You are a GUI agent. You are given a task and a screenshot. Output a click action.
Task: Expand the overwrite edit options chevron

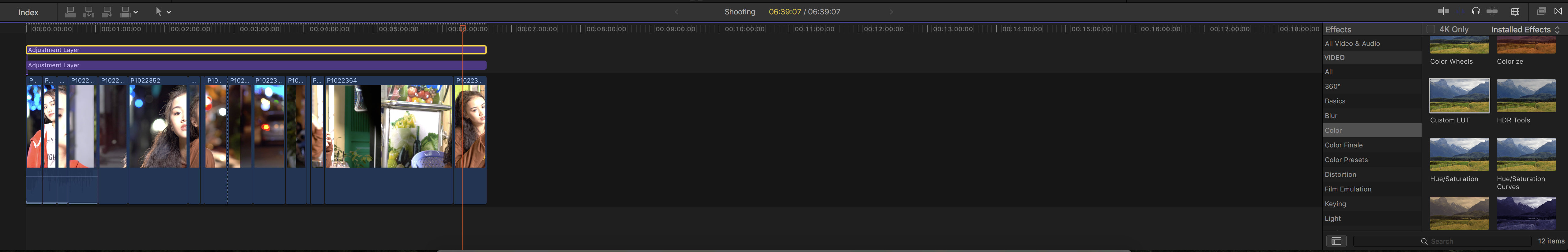136,12
